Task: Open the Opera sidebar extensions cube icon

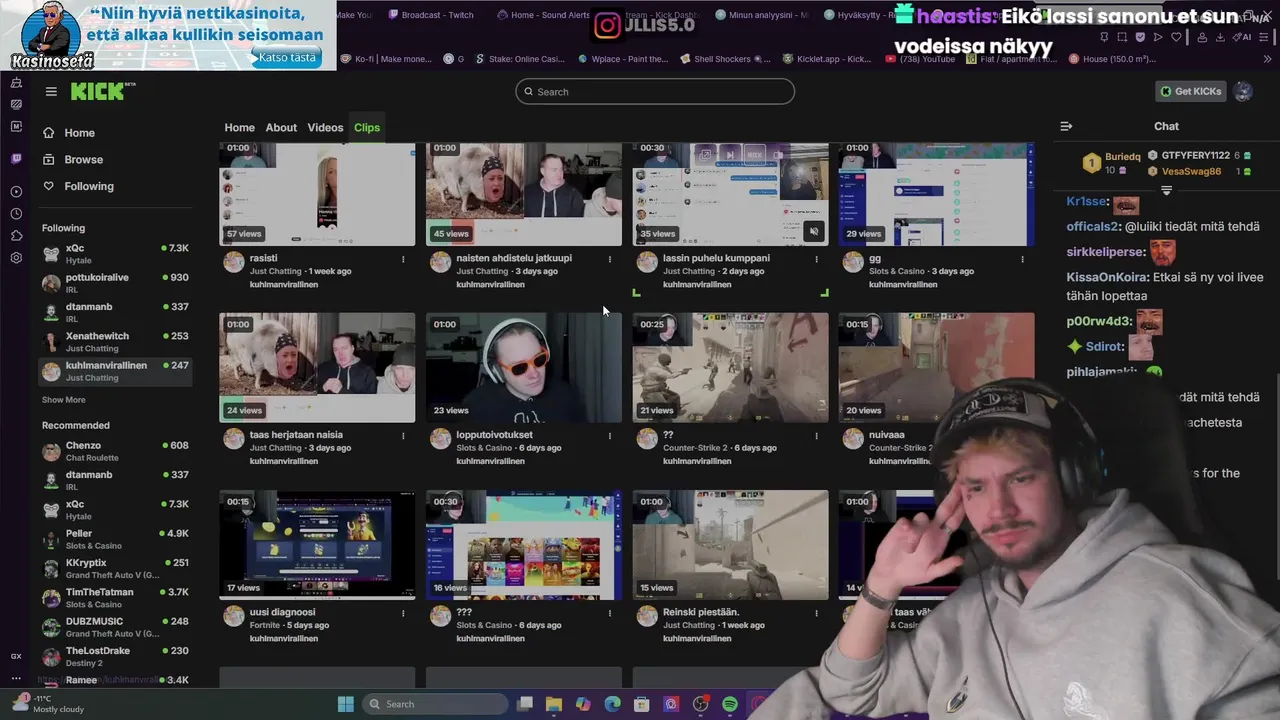Action: (16, 236)
